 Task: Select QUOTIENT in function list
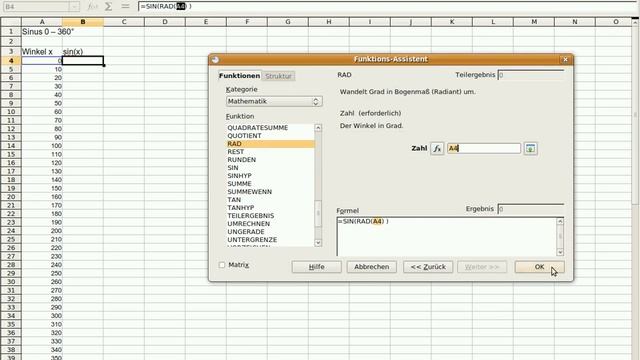click(x=270, y=136)
